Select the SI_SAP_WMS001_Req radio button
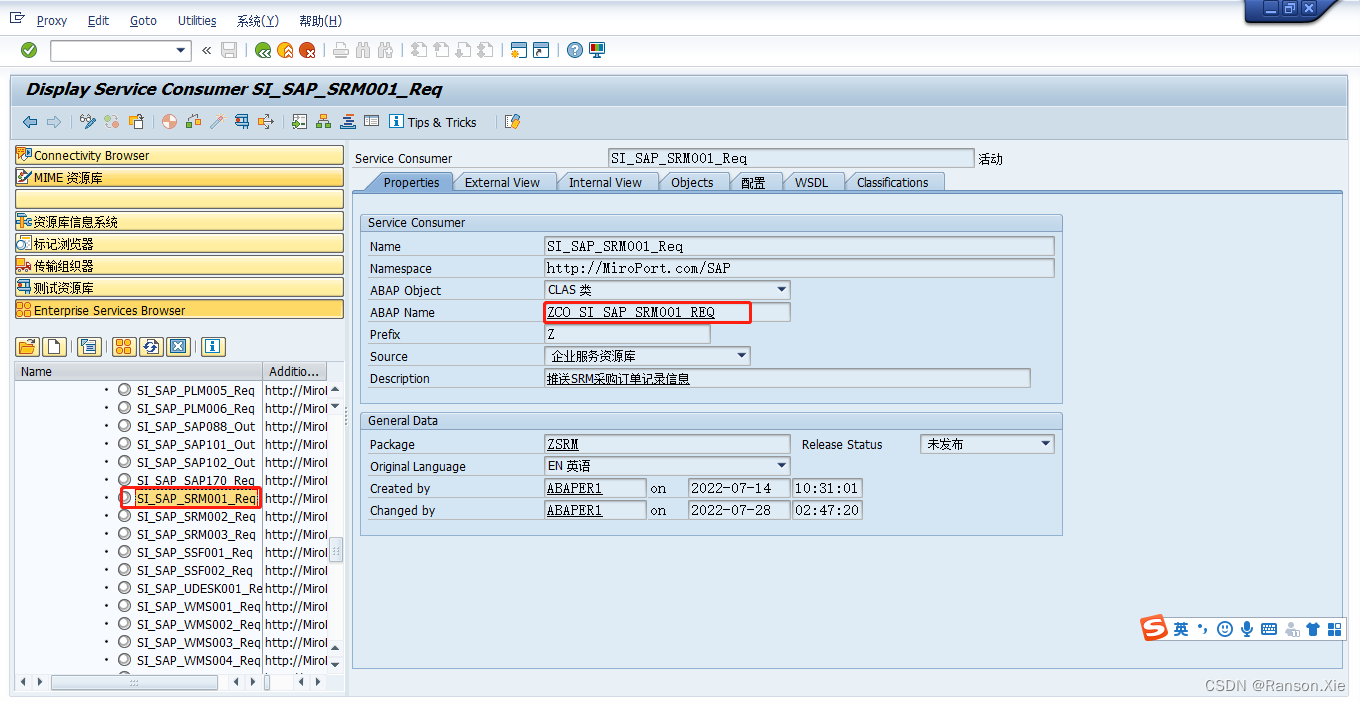The image size is (1360, 701). tap(125, 606)
